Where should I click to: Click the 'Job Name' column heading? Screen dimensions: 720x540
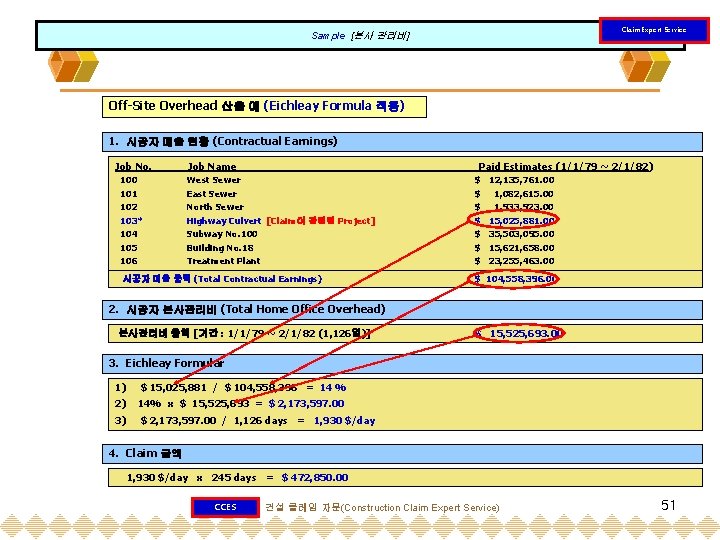[x=212, y=166]
